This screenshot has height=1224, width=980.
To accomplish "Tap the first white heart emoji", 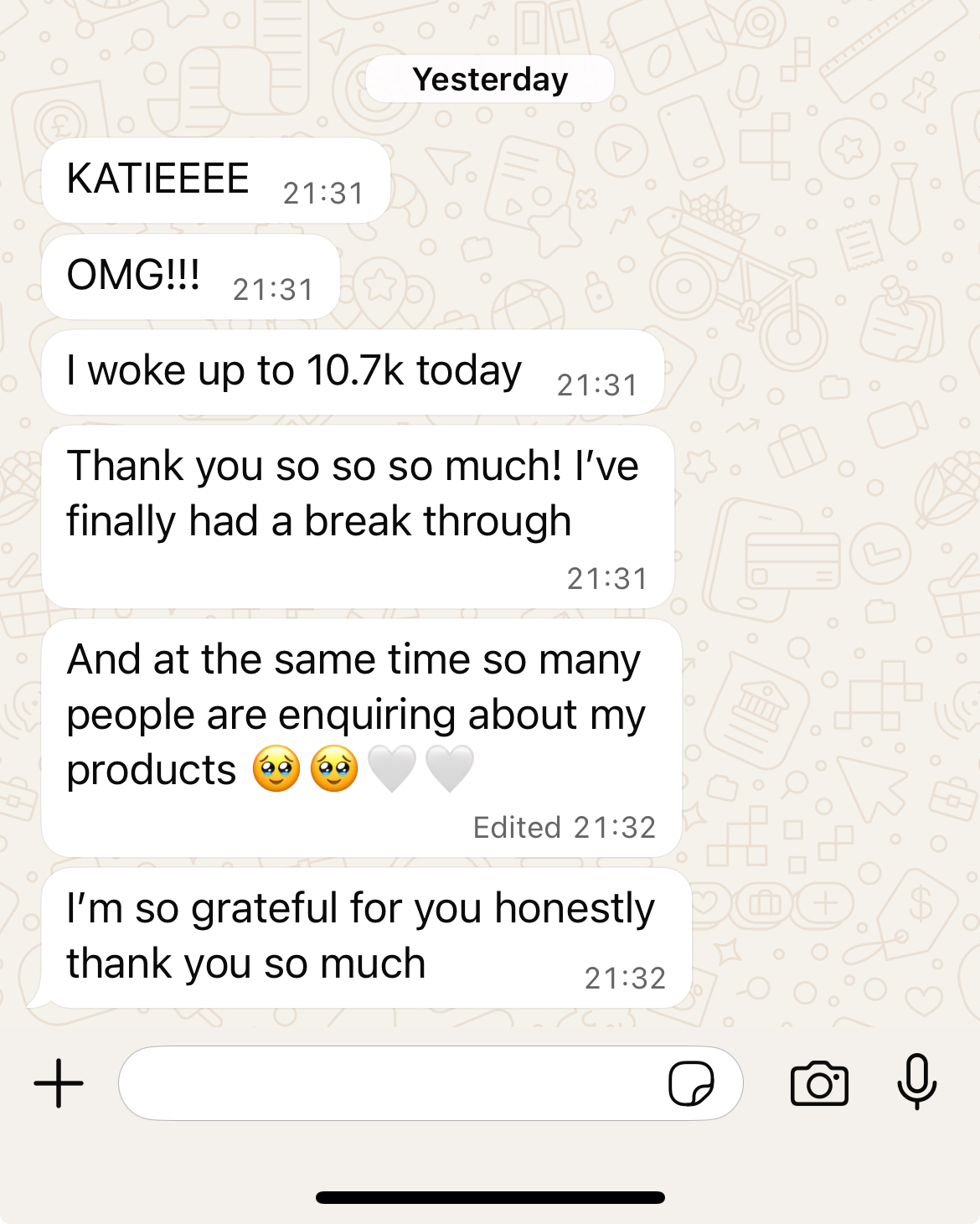I will (392, 769).
